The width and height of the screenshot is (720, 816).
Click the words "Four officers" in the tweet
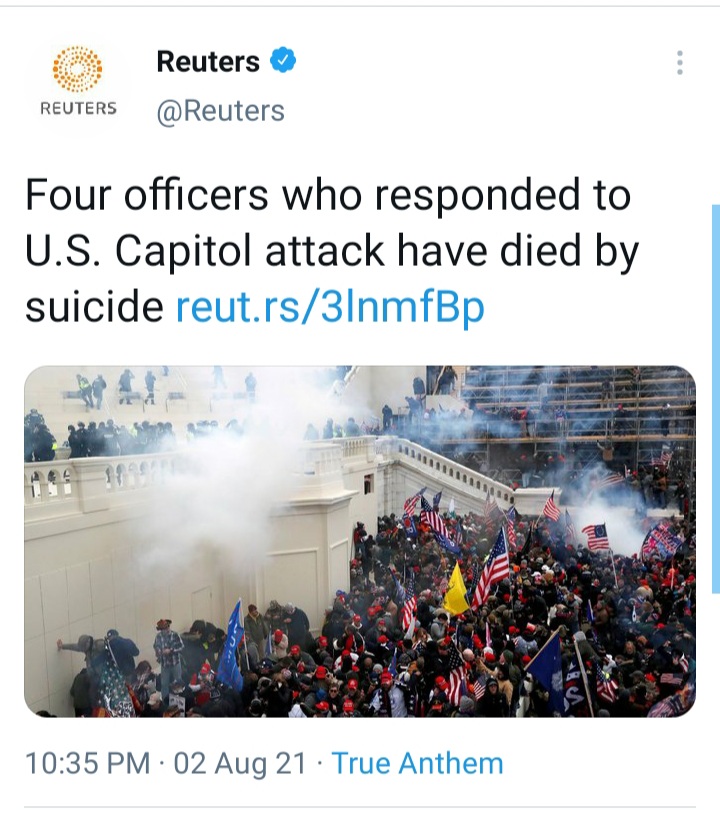click(x=147, y=195)
